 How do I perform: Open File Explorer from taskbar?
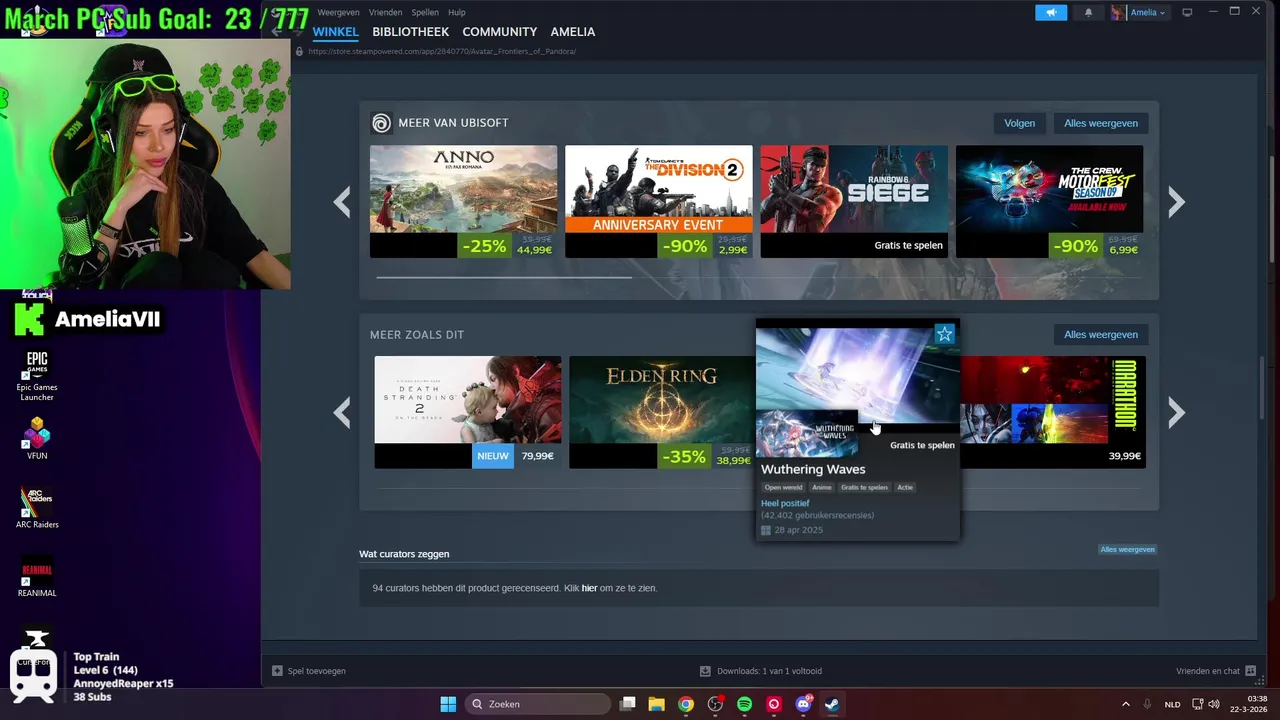[x=656, y=704]
